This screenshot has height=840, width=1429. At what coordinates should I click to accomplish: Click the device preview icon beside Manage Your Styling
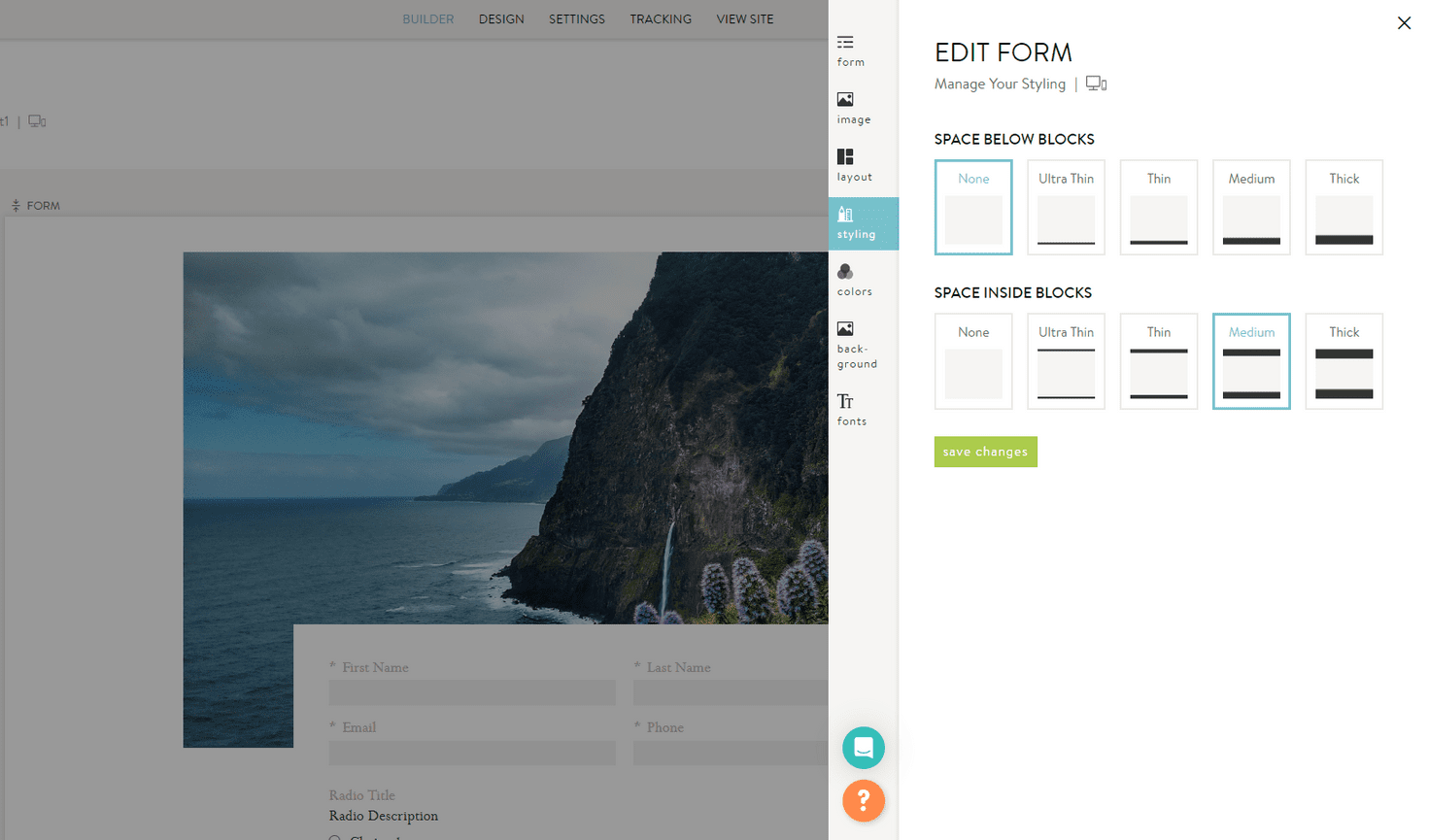click(x=1096, y=84)
